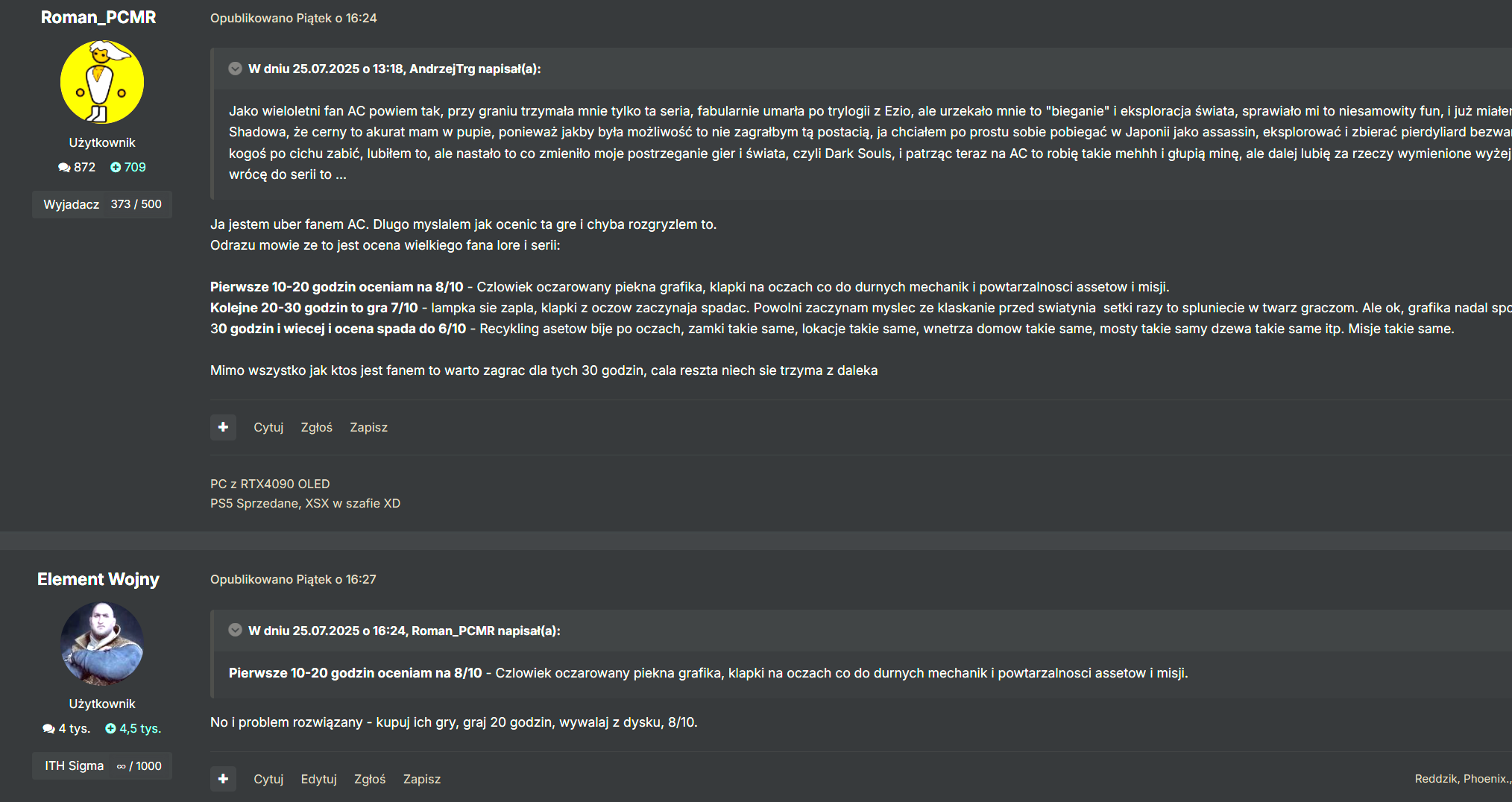Click the plus reaction button on Element Wojny's post

(223, 779)
